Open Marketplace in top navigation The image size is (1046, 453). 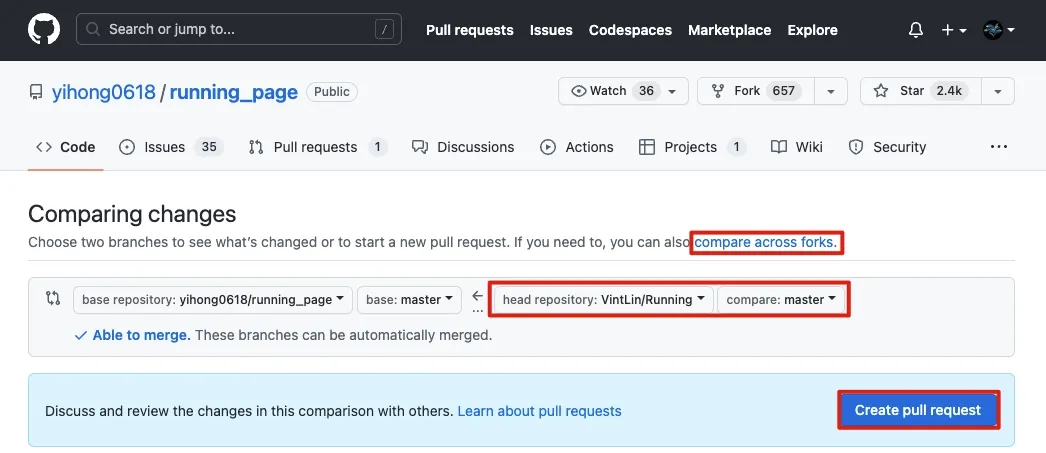[729, 30]
